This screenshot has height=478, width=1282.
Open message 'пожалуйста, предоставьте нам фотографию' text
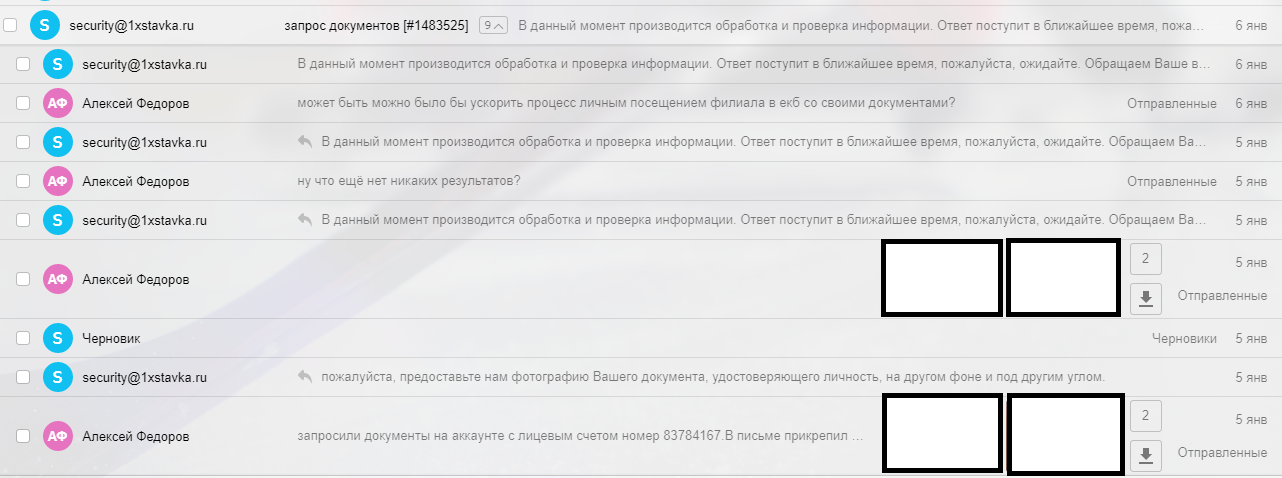712,377
